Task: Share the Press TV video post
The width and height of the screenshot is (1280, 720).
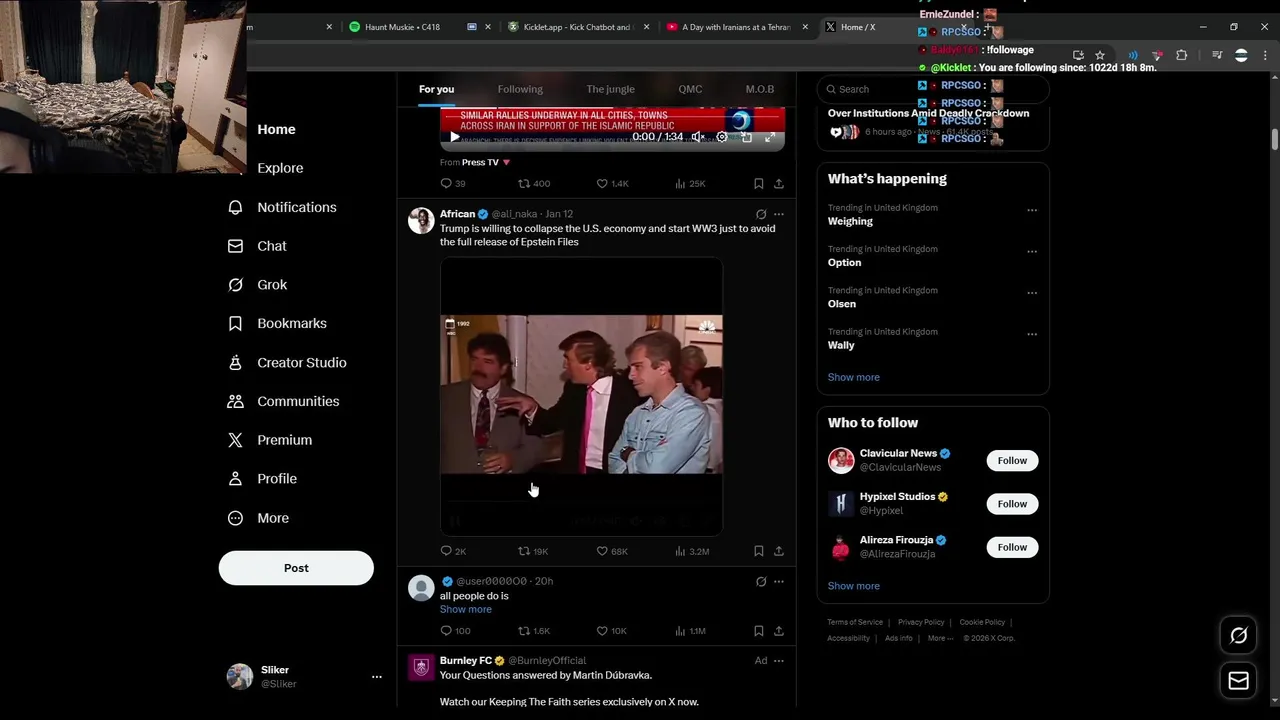Action: coord(779,184)
